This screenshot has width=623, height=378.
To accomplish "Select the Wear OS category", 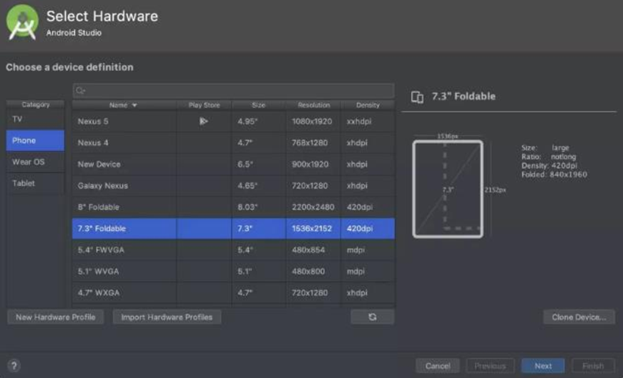I will tap(35, 162).
